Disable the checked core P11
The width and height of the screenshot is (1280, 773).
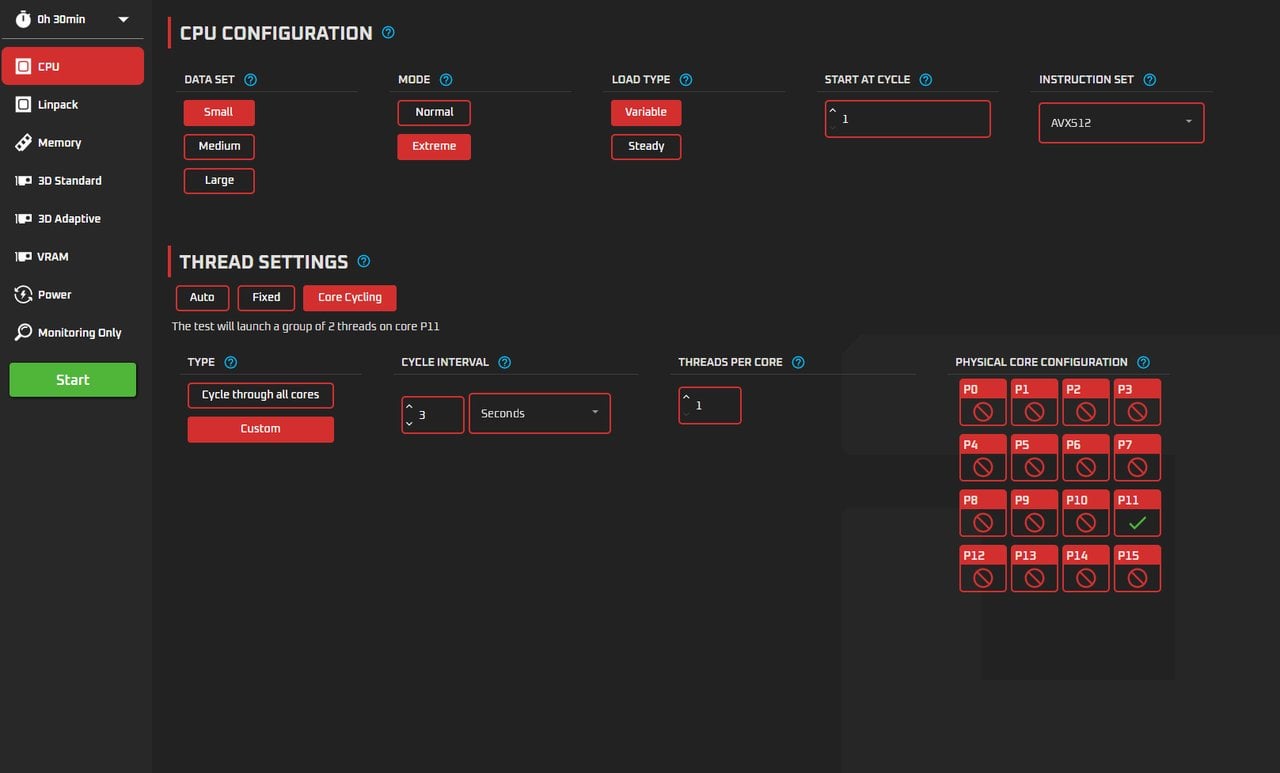[1137, 513]
